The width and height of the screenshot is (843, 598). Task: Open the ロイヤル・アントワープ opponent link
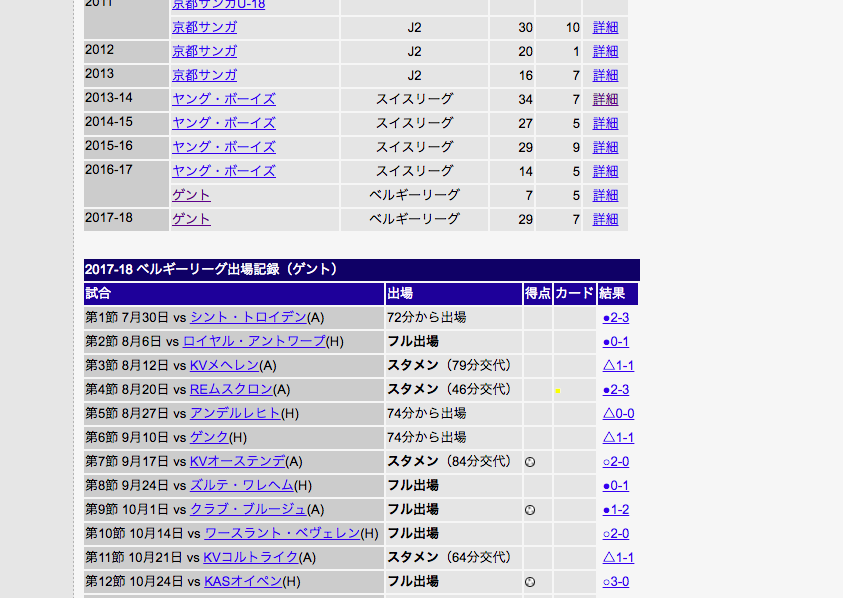[x=254, y=341]
